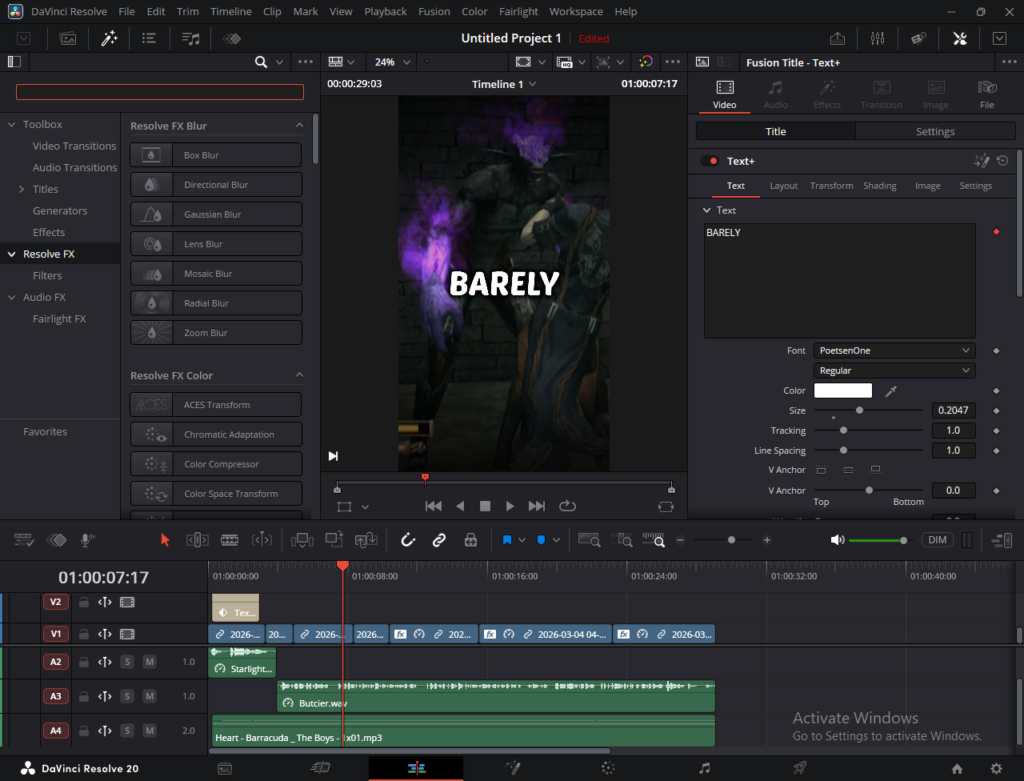Toggle the DIM audio button
The width and height of the screenshot is (1024, 781).
click(937, 540)
